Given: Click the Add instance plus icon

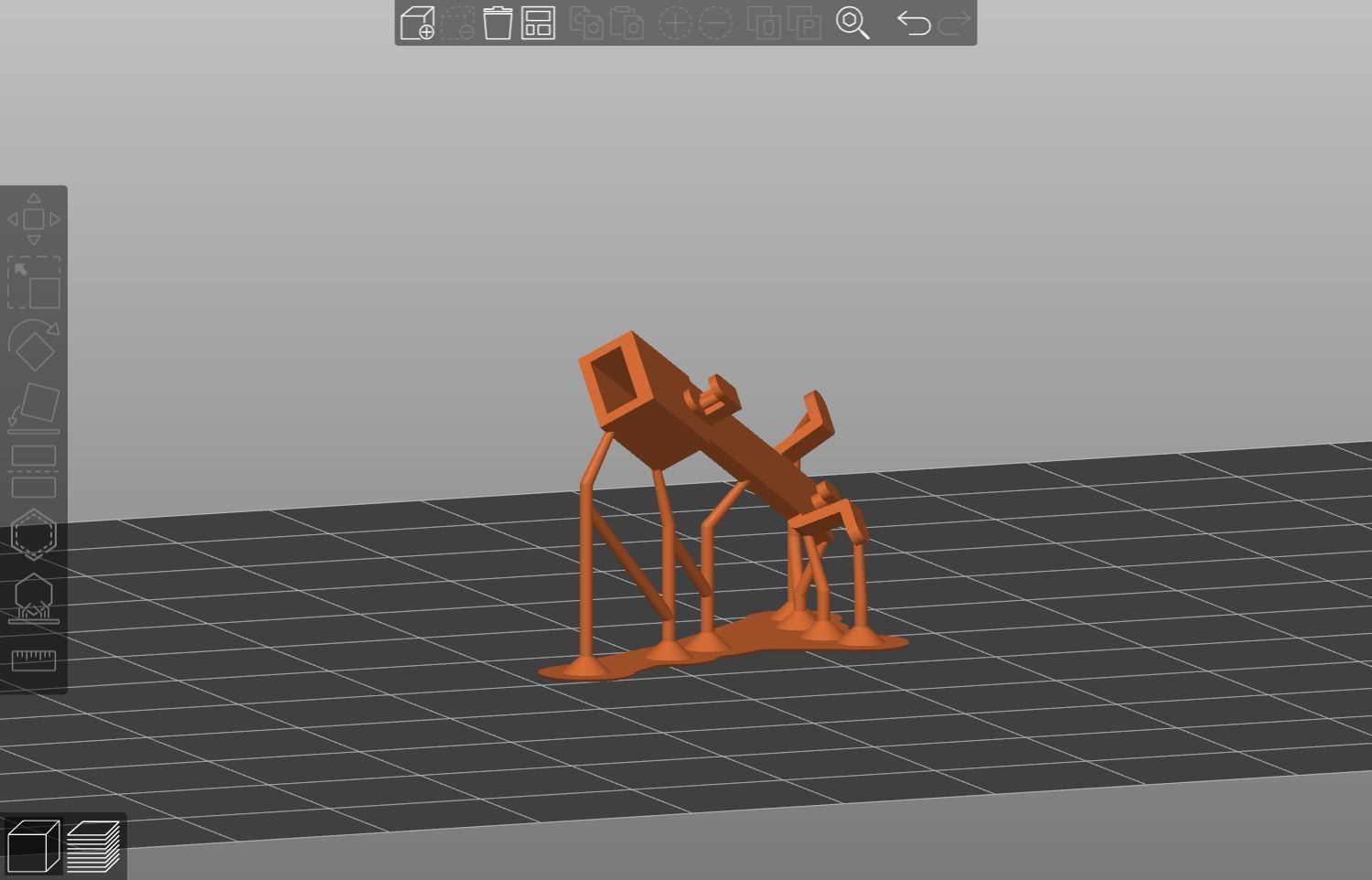Looking at the screenshot, I should [675, 23].
